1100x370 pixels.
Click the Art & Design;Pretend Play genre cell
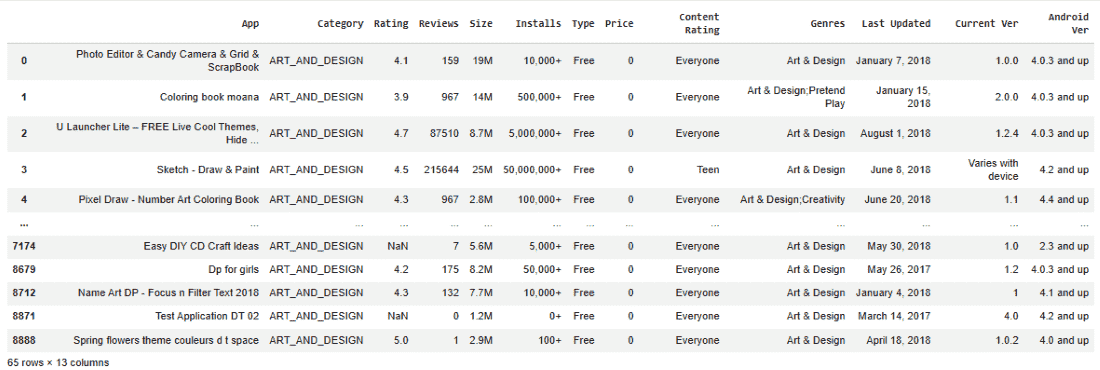(x=797, y=97)
